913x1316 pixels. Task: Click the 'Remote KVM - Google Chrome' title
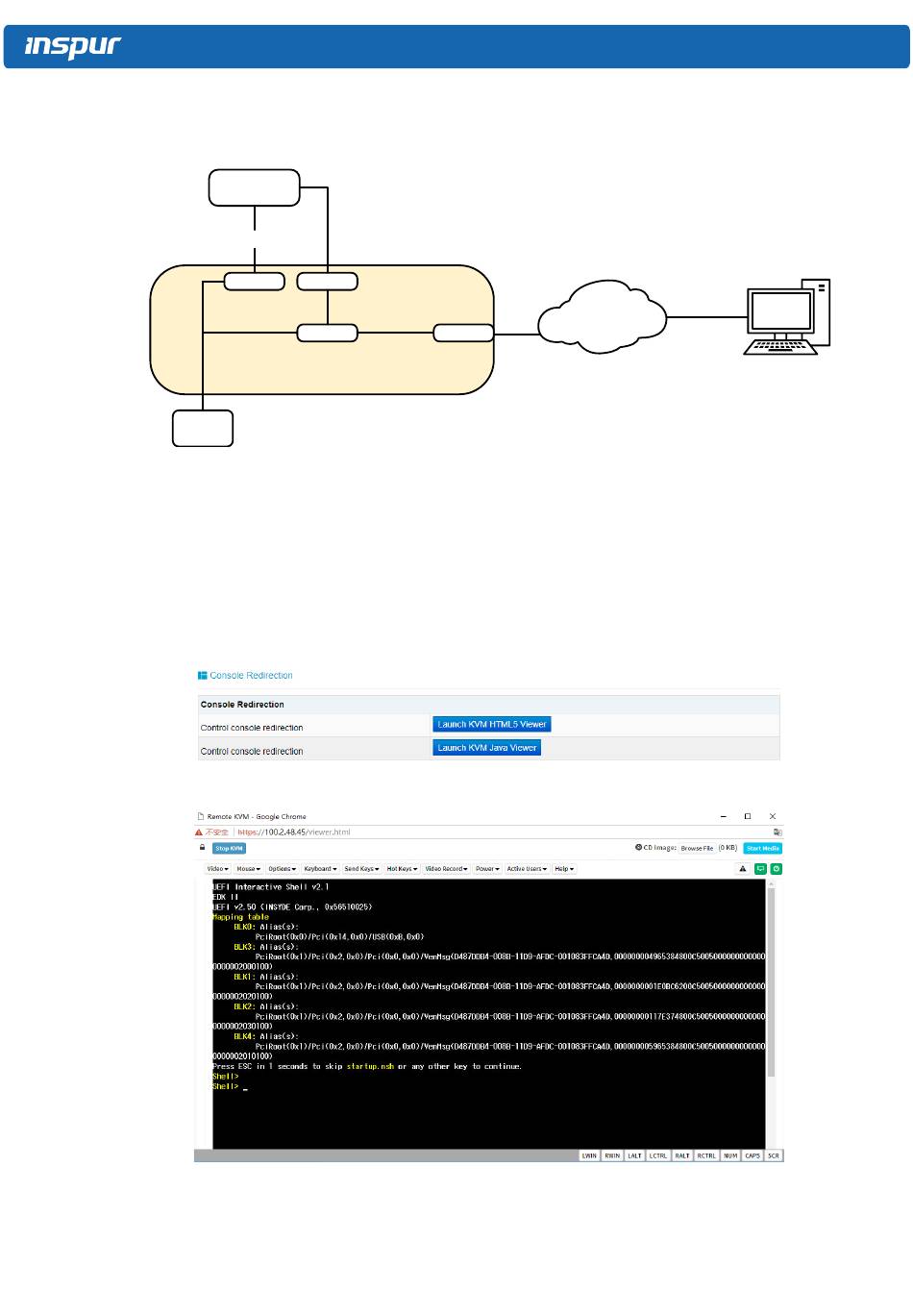(x=257, y=816)
